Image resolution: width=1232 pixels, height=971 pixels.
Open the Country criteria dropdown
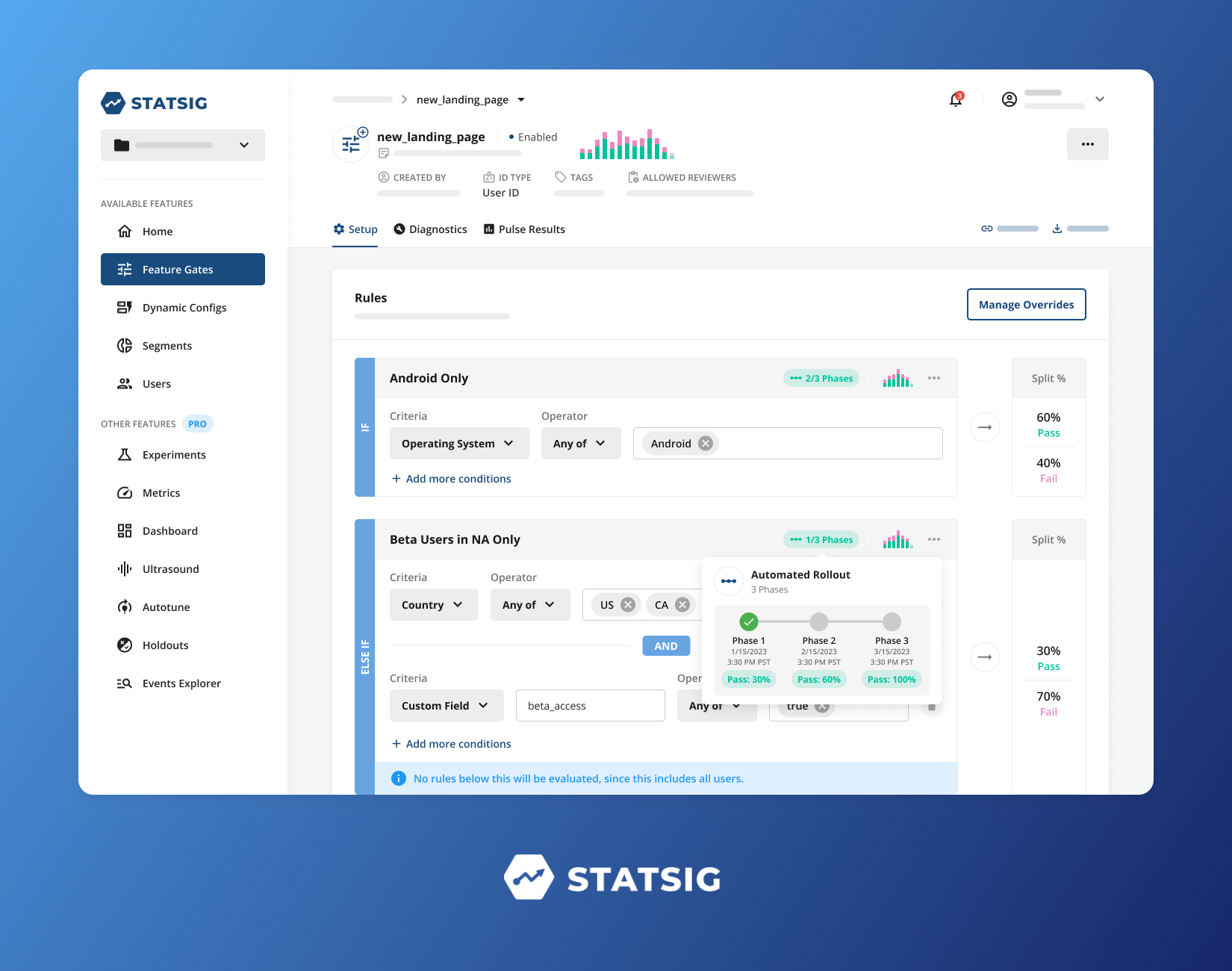tap(434, 605)
